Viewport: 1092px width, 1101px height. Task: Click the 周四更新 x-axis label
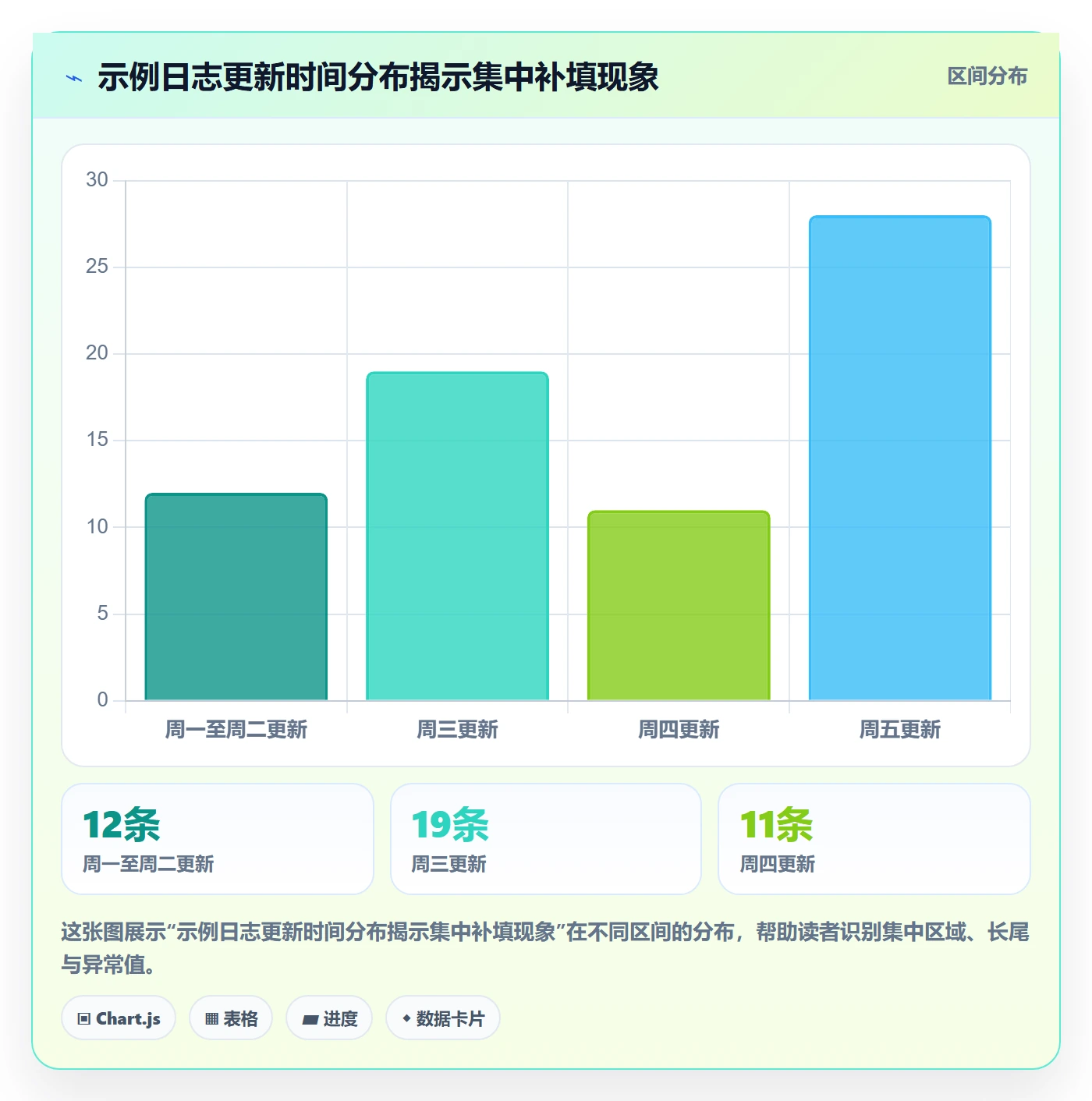coord(679,730)
